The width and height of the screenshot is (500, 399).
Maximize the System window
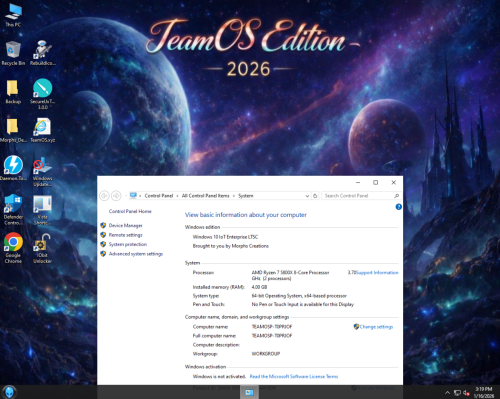376,182
